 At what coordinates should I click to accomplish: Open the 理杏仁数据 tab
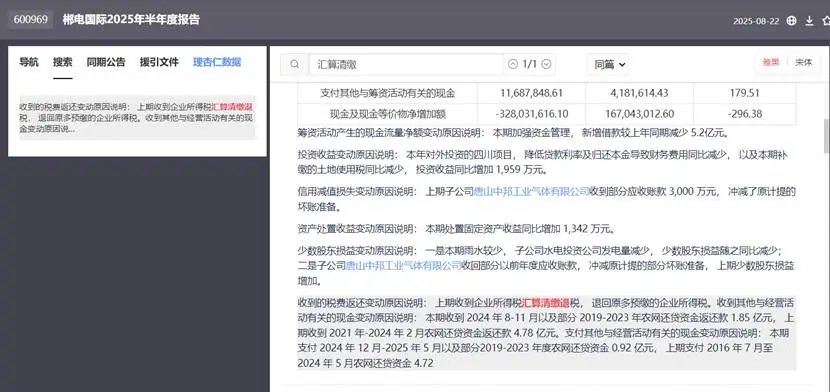point(217,62)
